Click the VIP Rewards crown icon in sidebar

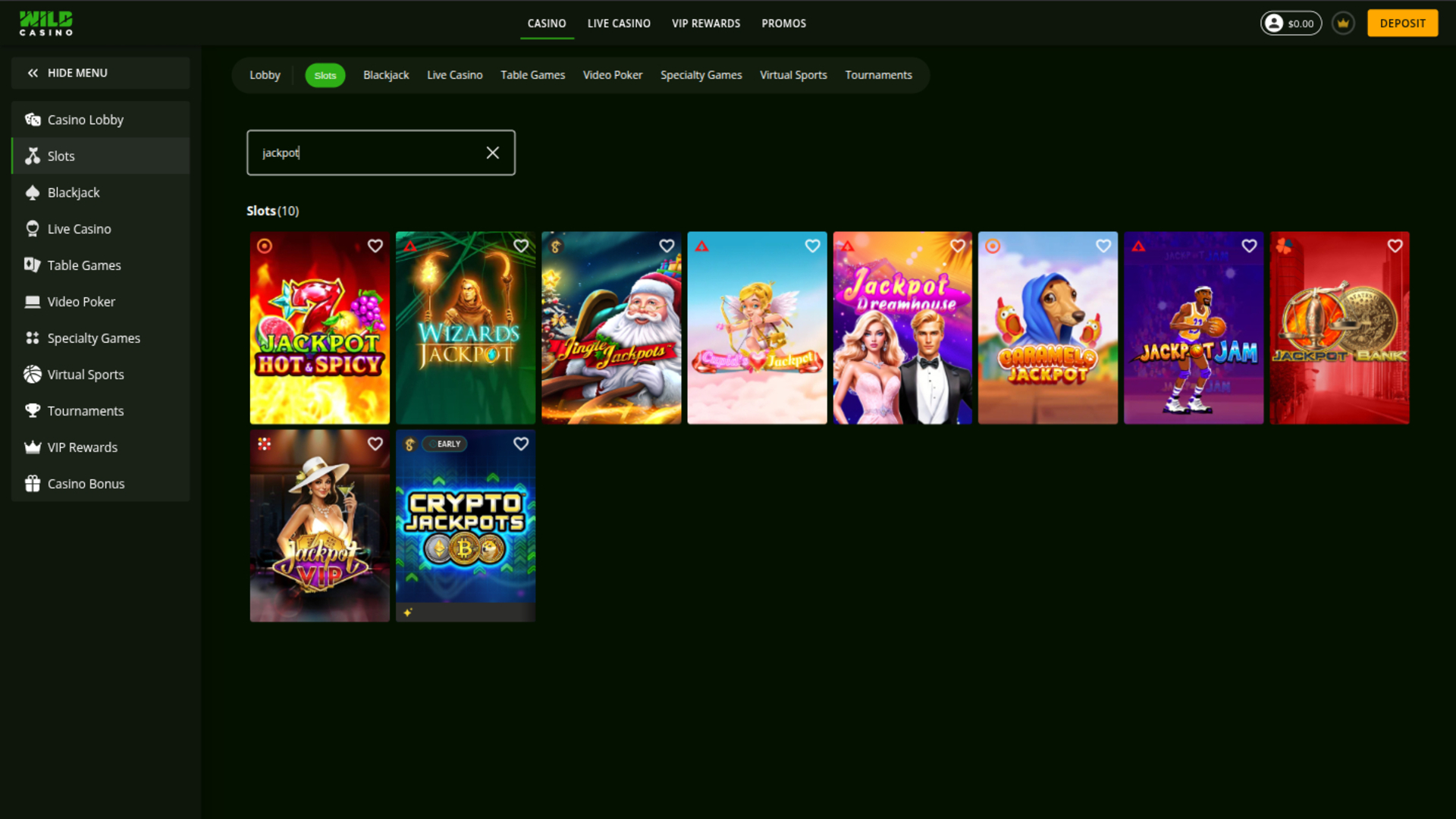pos(33,447)
